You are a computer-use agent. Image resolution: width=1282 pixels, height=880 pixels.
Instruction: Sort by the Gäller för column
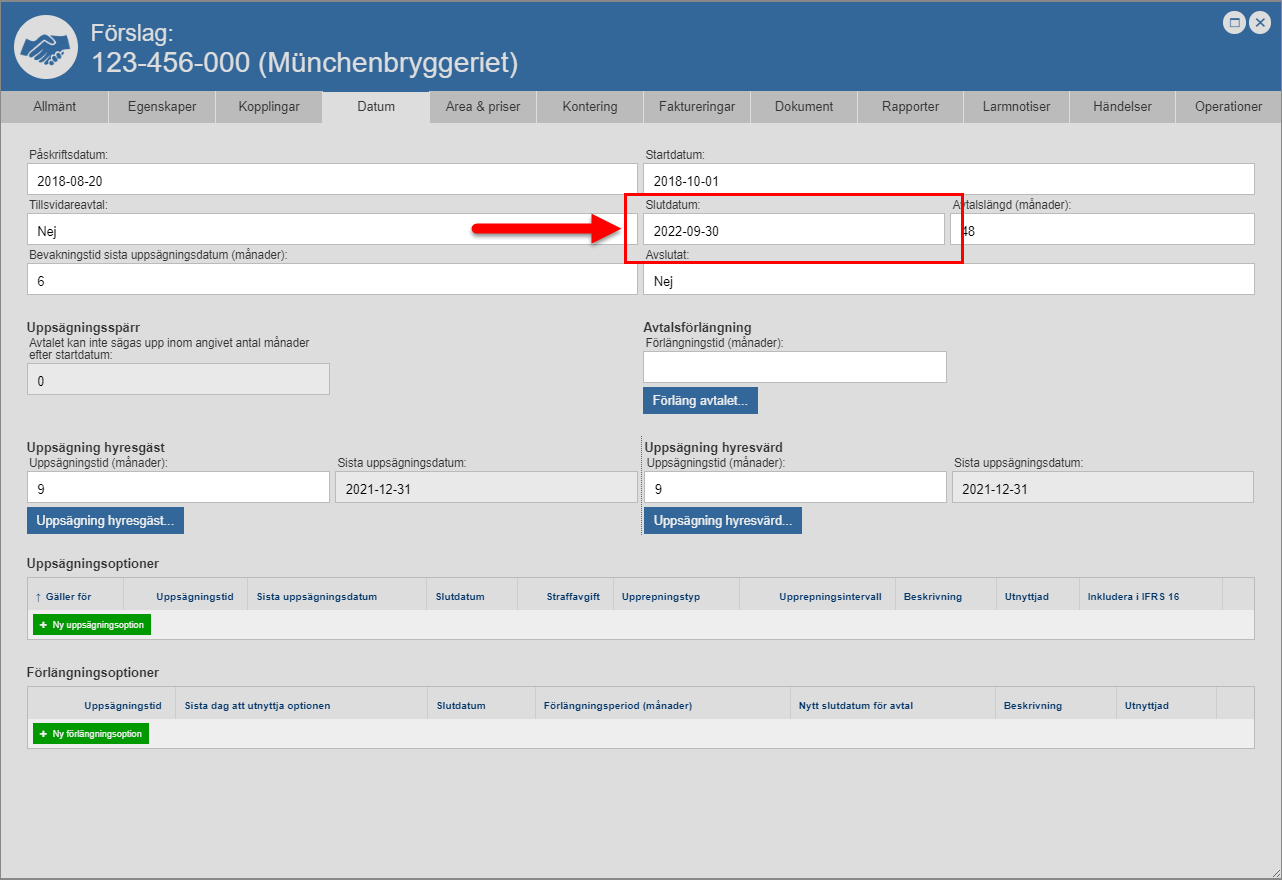(68, 597)
